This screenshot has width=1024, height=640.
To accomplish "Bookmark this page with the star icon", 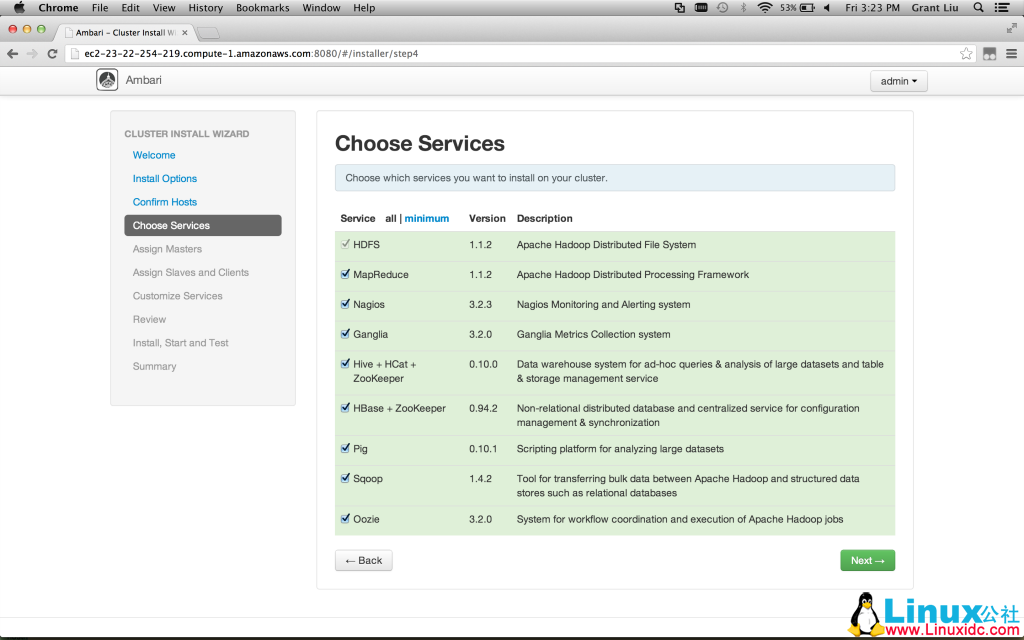I will click(966, 53).
